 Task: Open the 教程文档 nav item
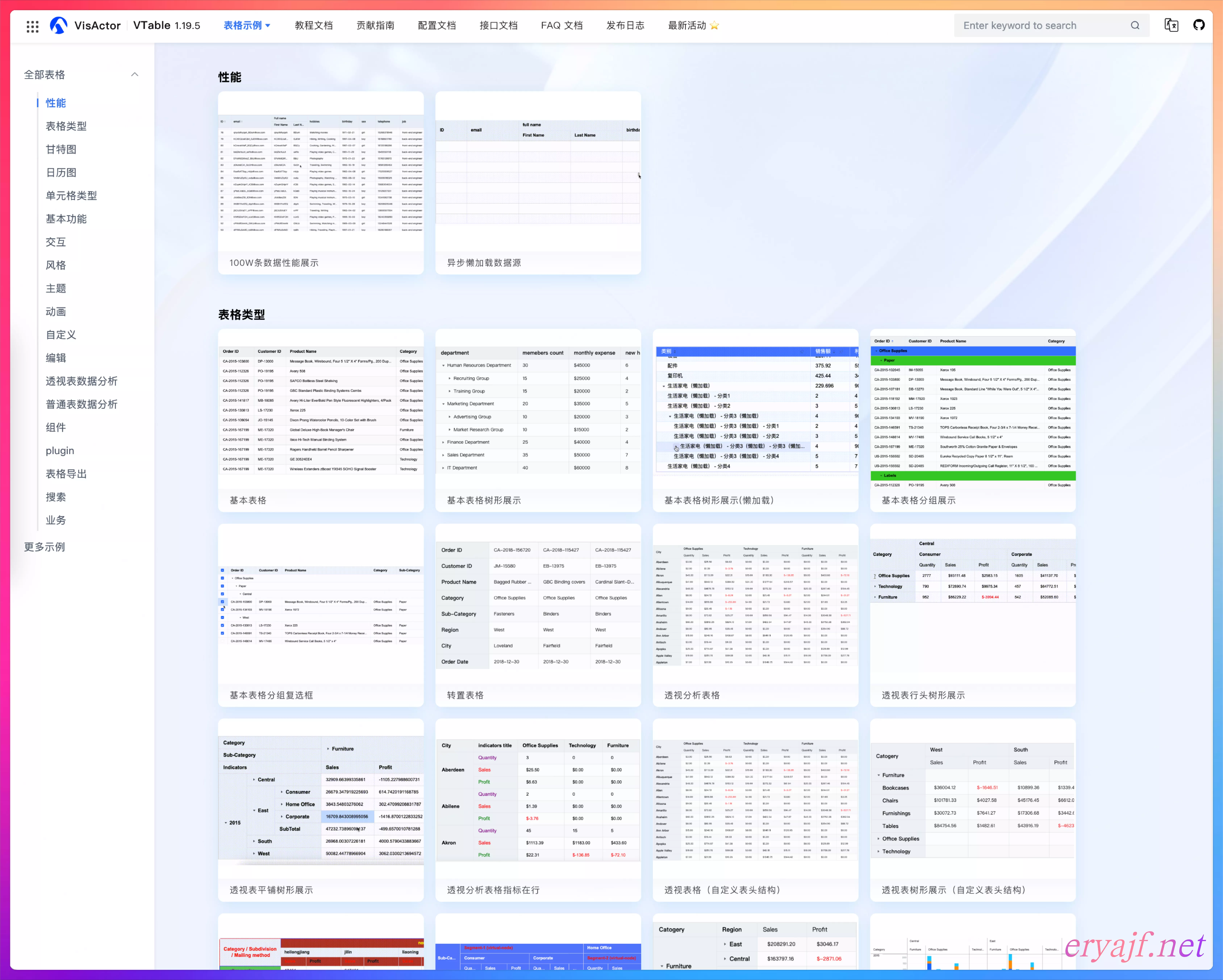(314, 26)
